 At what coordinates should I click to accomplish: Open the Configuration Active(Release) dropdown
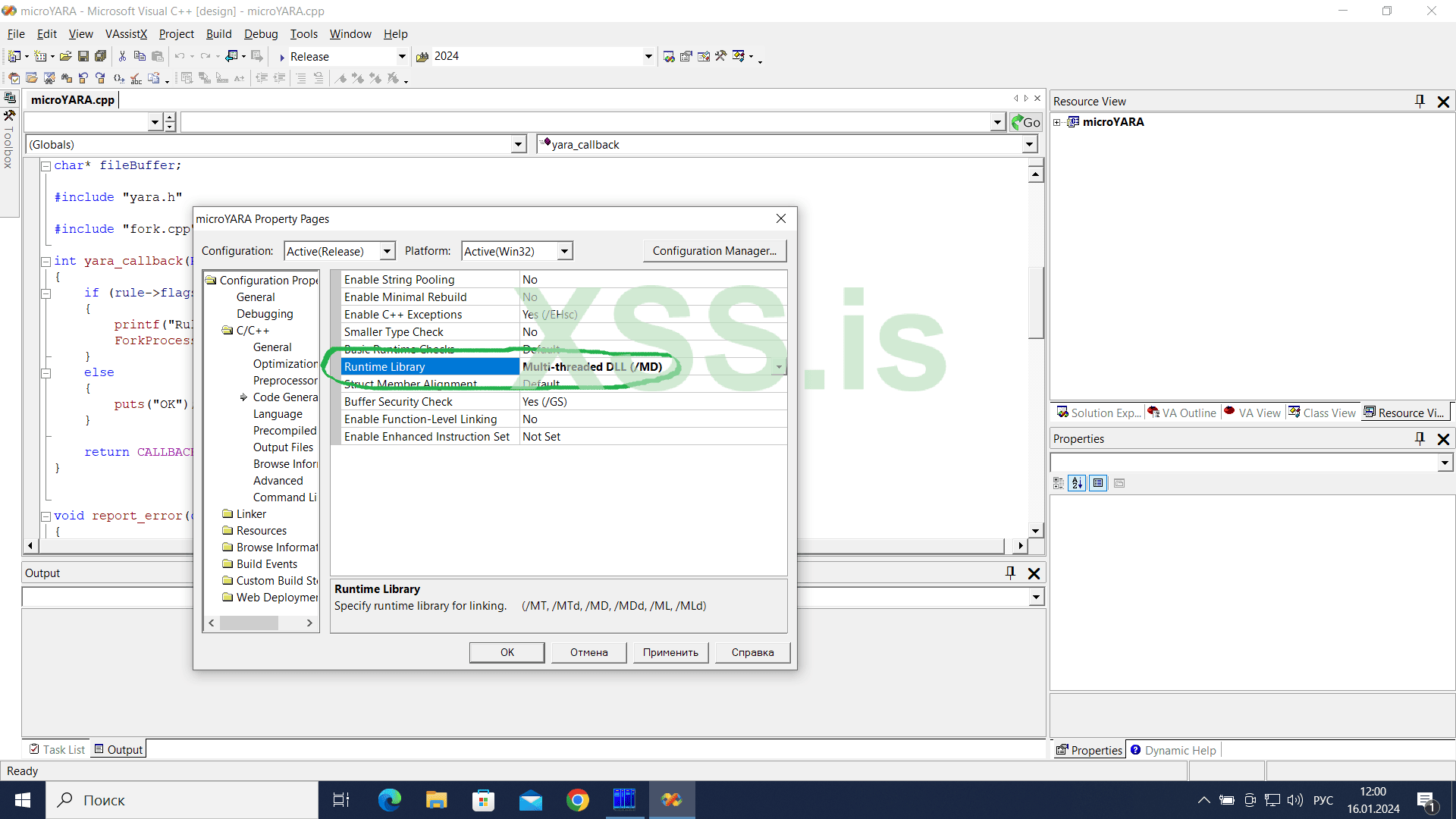(387, 251)
